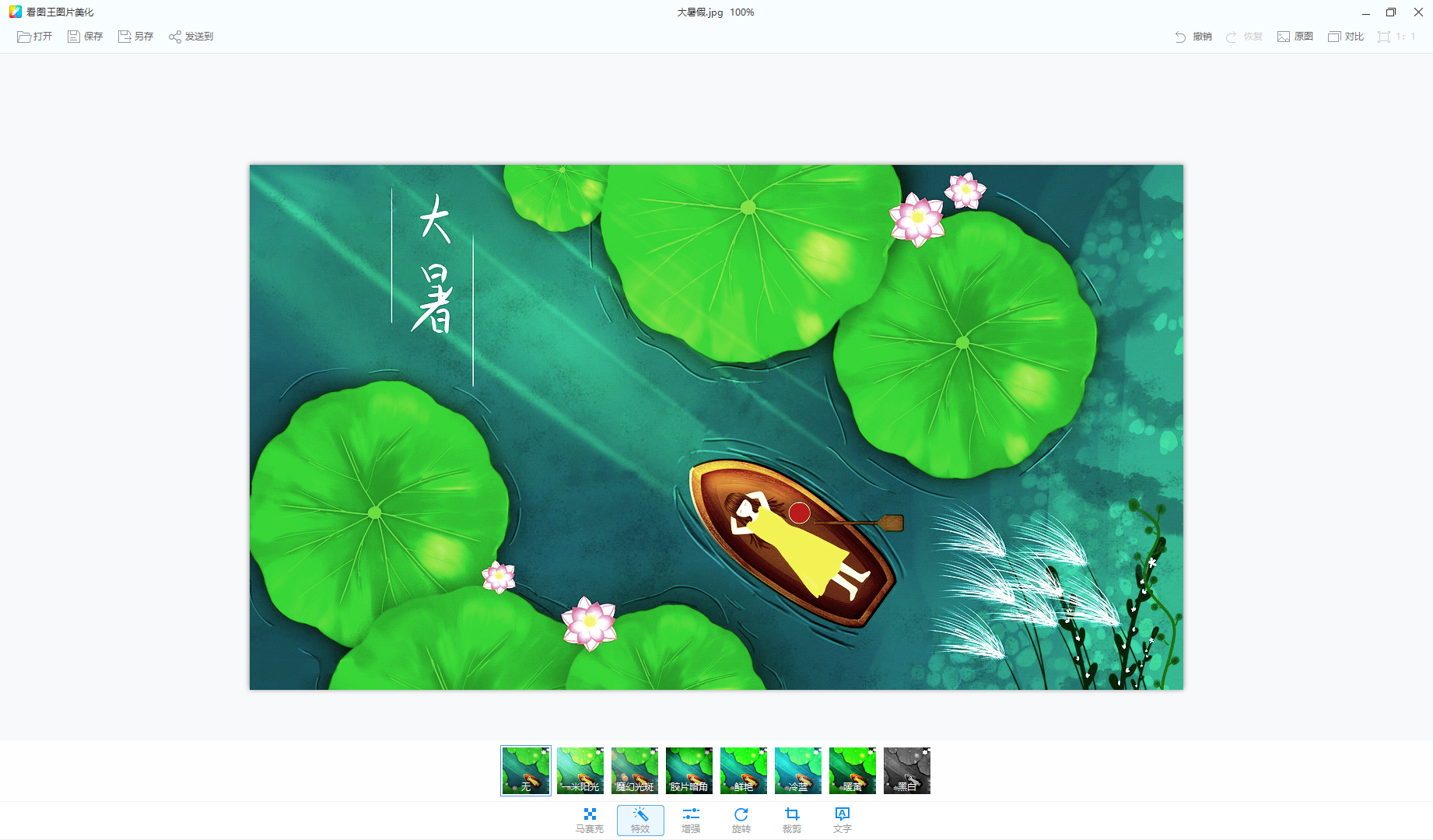
Task: Open the 文字 text tool
Action: [x=843, y=821]
